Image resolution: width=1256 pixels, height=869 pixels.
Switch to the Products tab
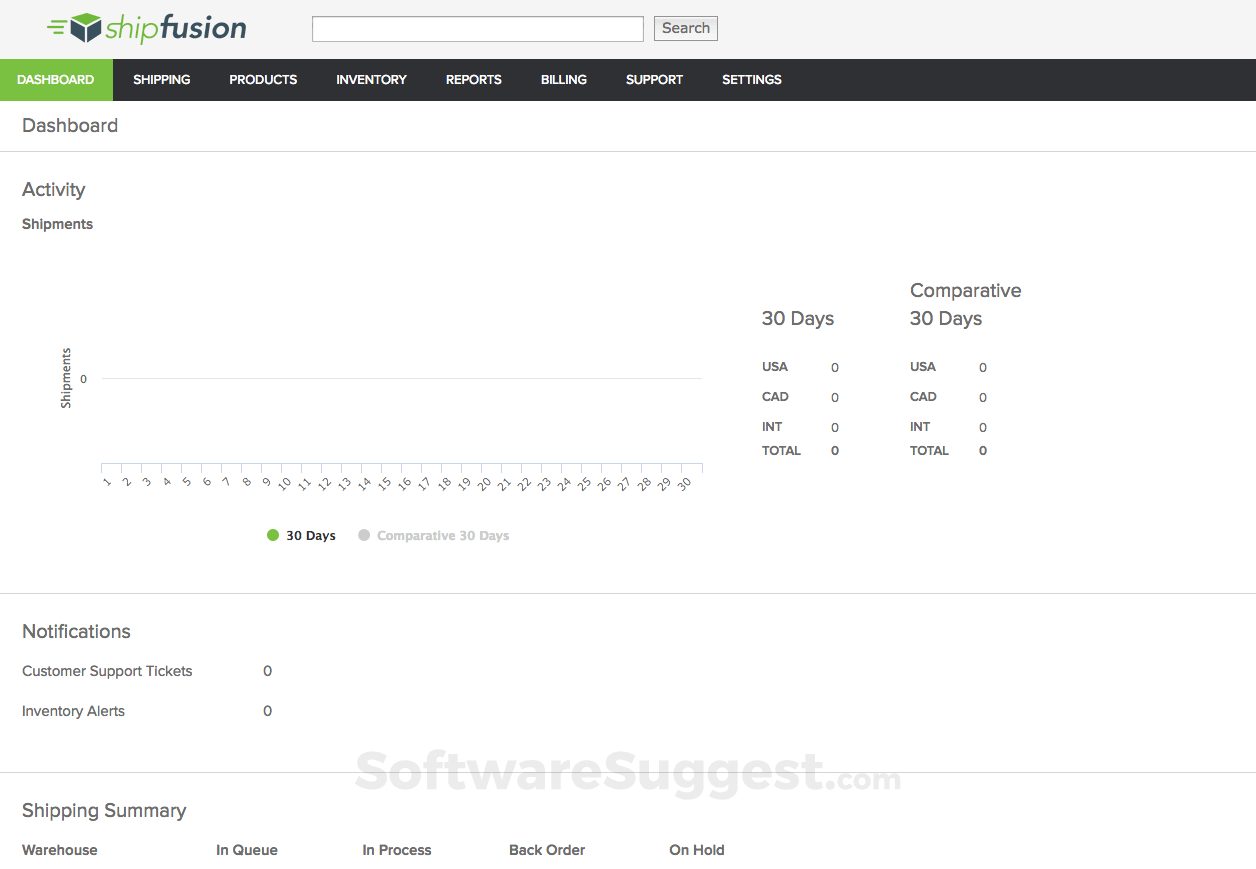click(263, 79)
